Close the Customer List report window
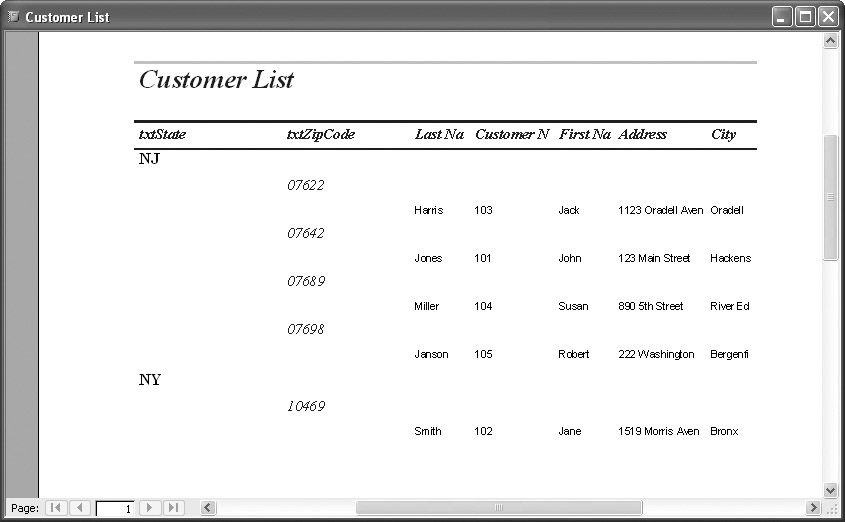The image size is (845, 522). click(x=828, y=17)
